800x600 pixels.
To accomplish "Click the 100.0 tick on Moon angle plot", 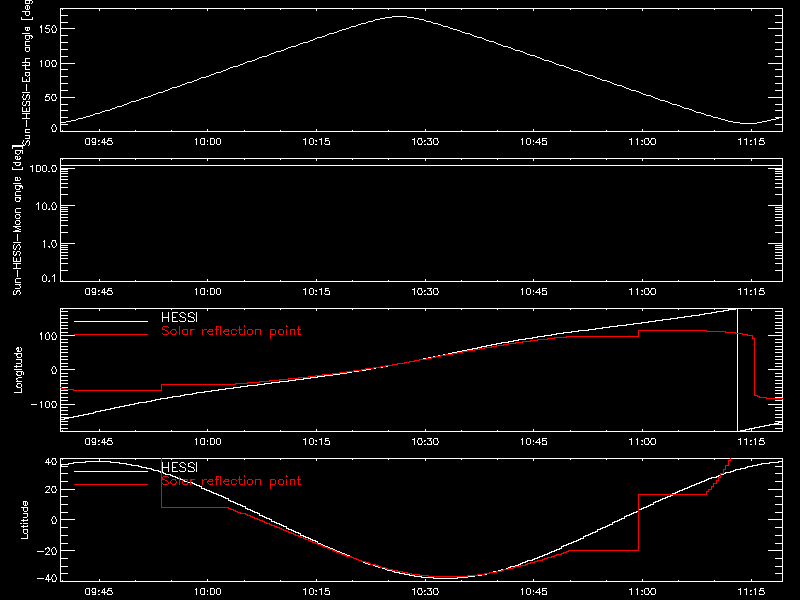I will pyautogui.click(x=43, y=168).
